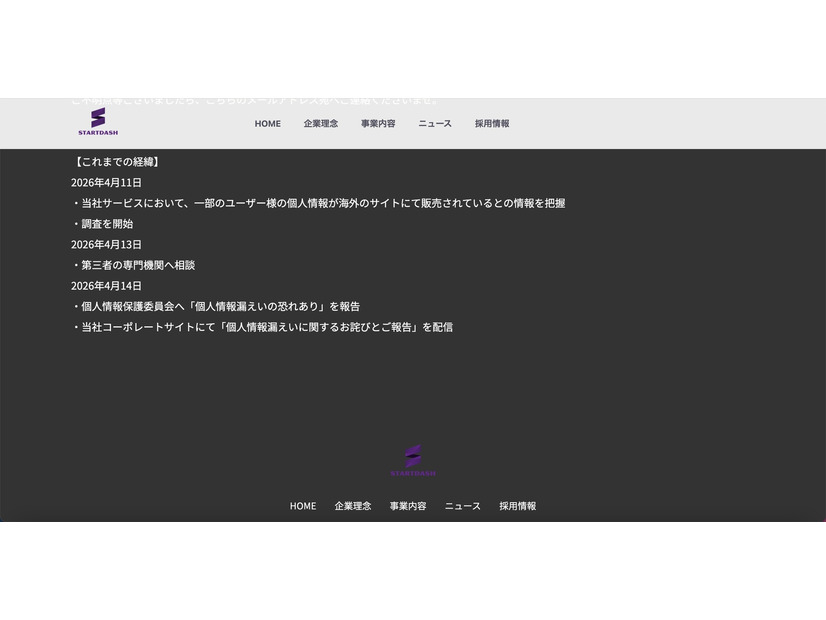Open 企業理念 in the header navigation
826x620 pixels.
321,124
